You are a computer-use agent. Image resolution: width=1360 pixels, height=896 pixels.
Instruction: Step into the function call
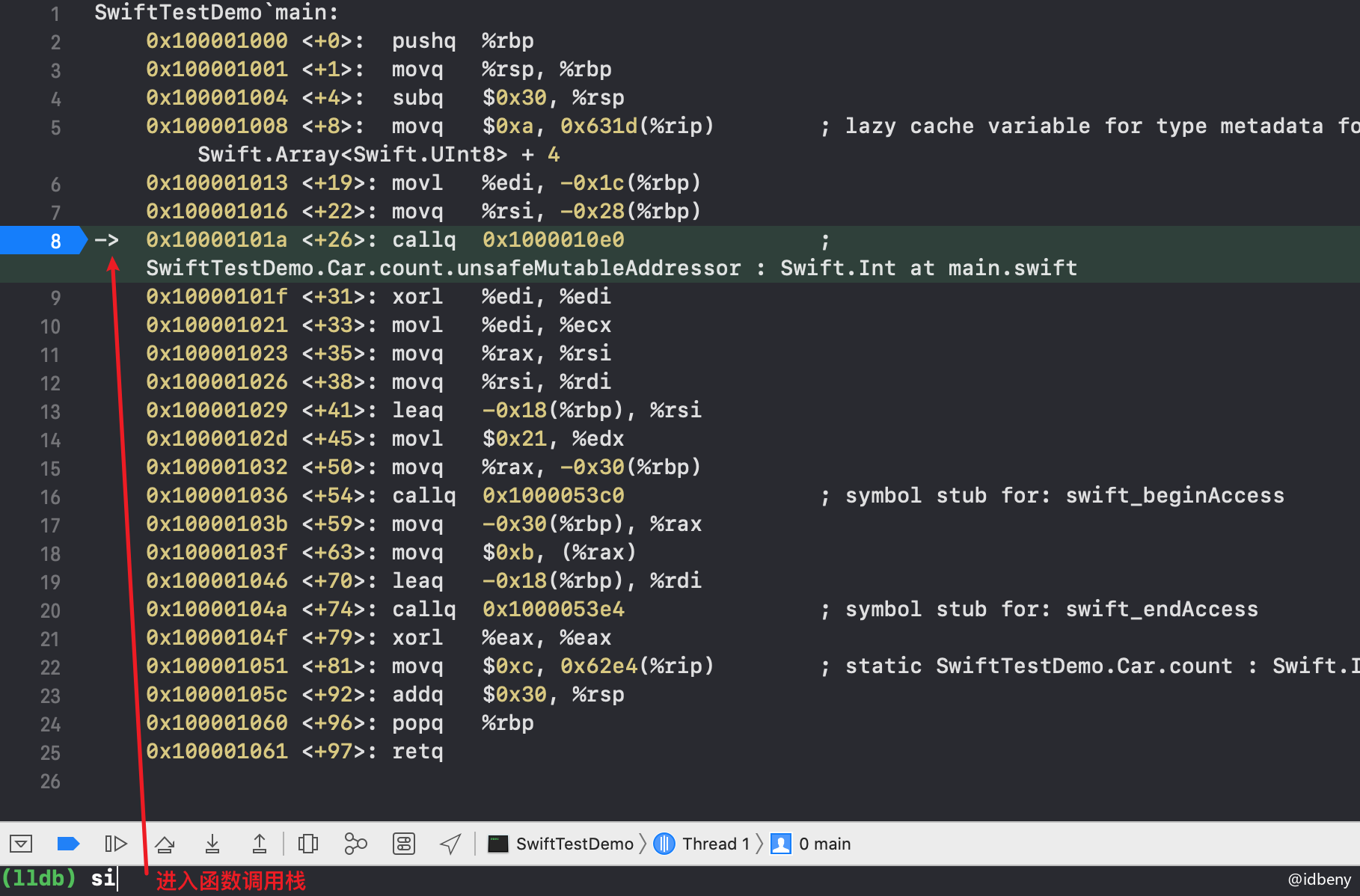point(212,844)
